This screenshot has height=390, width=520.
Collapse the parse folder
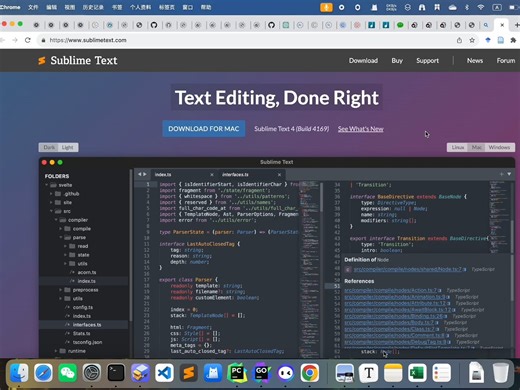[61, 237]
